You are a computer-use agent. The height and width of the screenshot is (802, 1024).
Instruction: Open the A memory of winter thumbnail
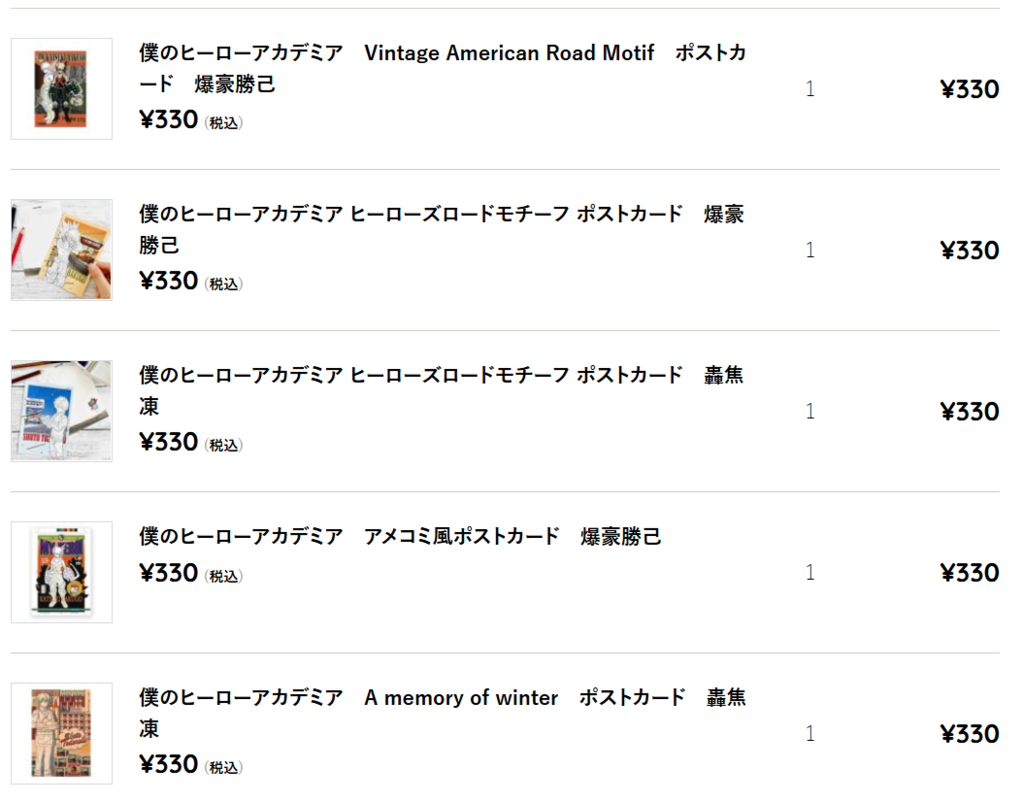[x=61, y=733]
